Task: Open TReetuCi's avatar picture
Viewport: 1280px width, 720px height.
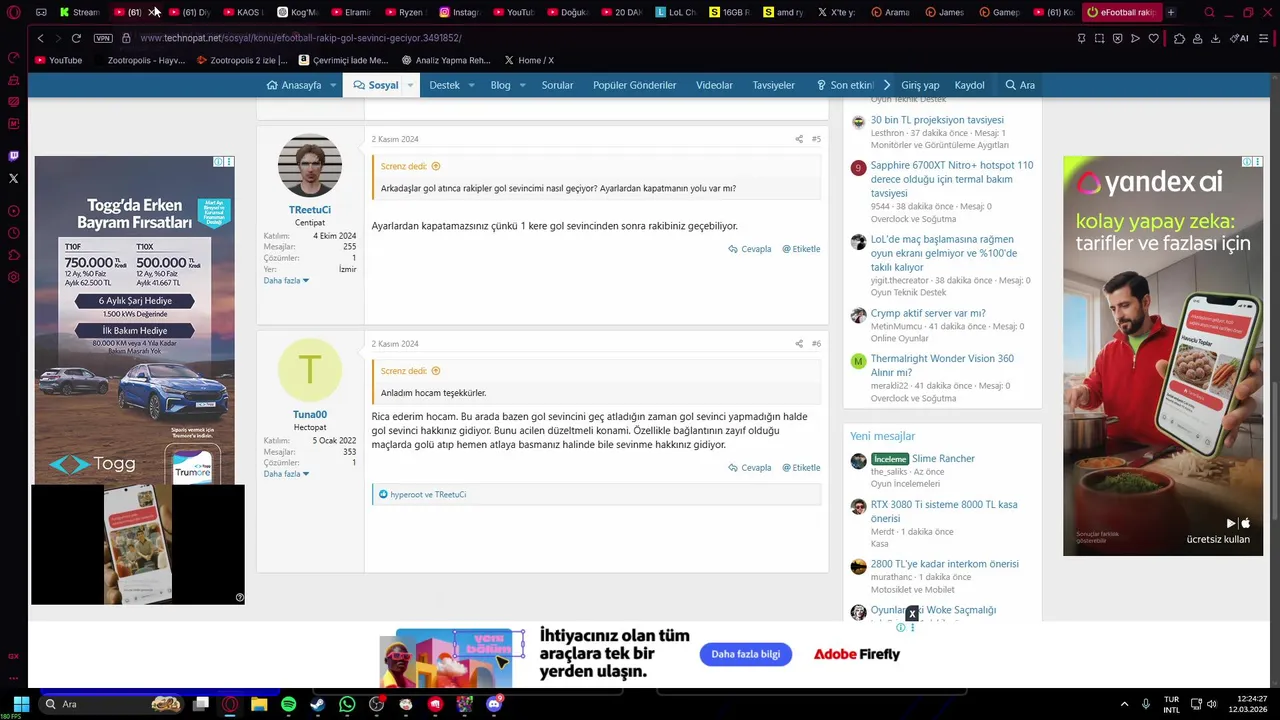Action: tap(310, 166)
